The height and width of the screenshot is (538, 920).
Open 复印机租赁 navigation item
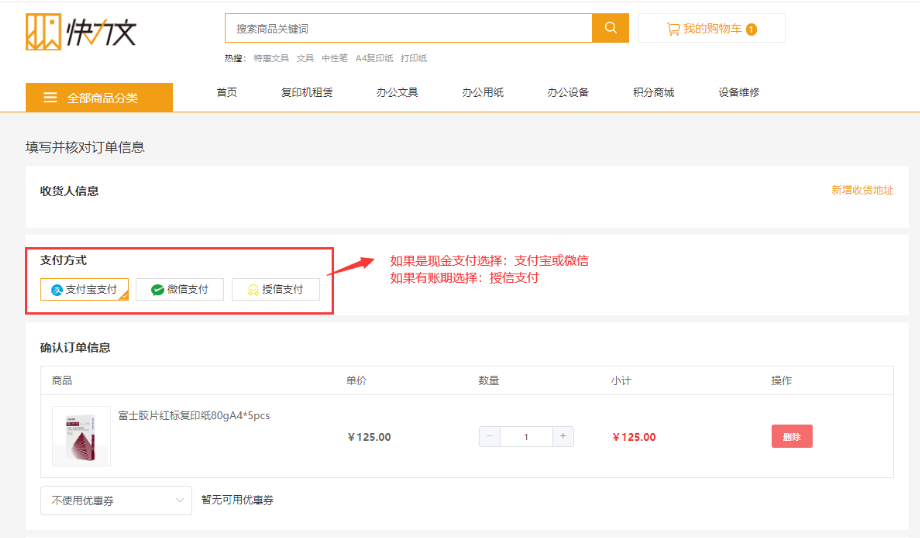click(307, 93)
